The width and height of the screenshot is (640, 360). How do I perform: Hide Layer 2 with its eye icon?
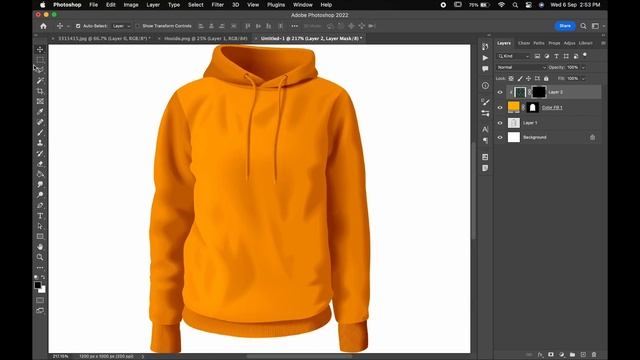coord(500,92)
